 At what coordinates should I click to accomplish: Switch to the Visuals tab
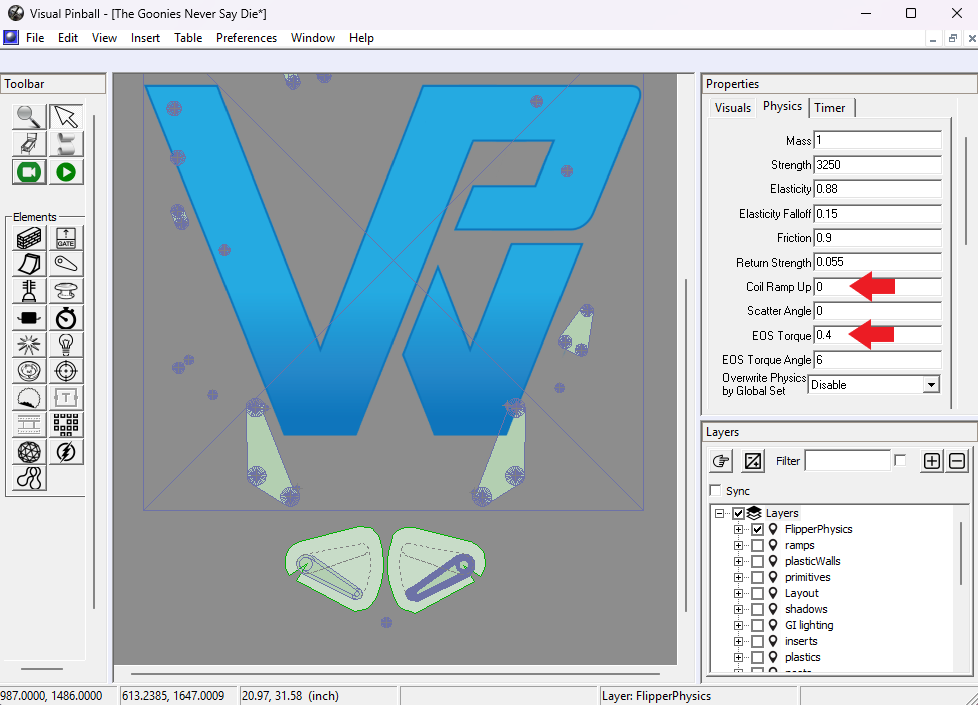(x=733, y=108)
